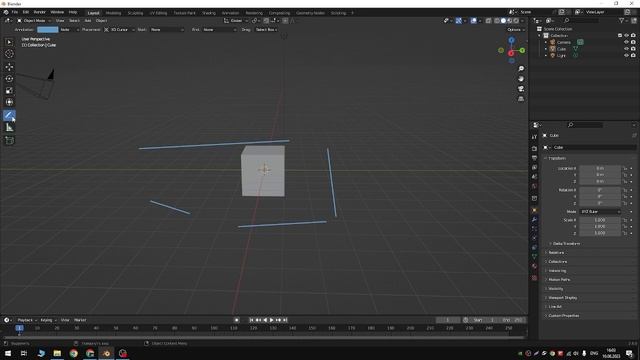This screenshot has height=360, width=640.
Task: Open the Scene properties tab icon
Action: tap(534, 177)
